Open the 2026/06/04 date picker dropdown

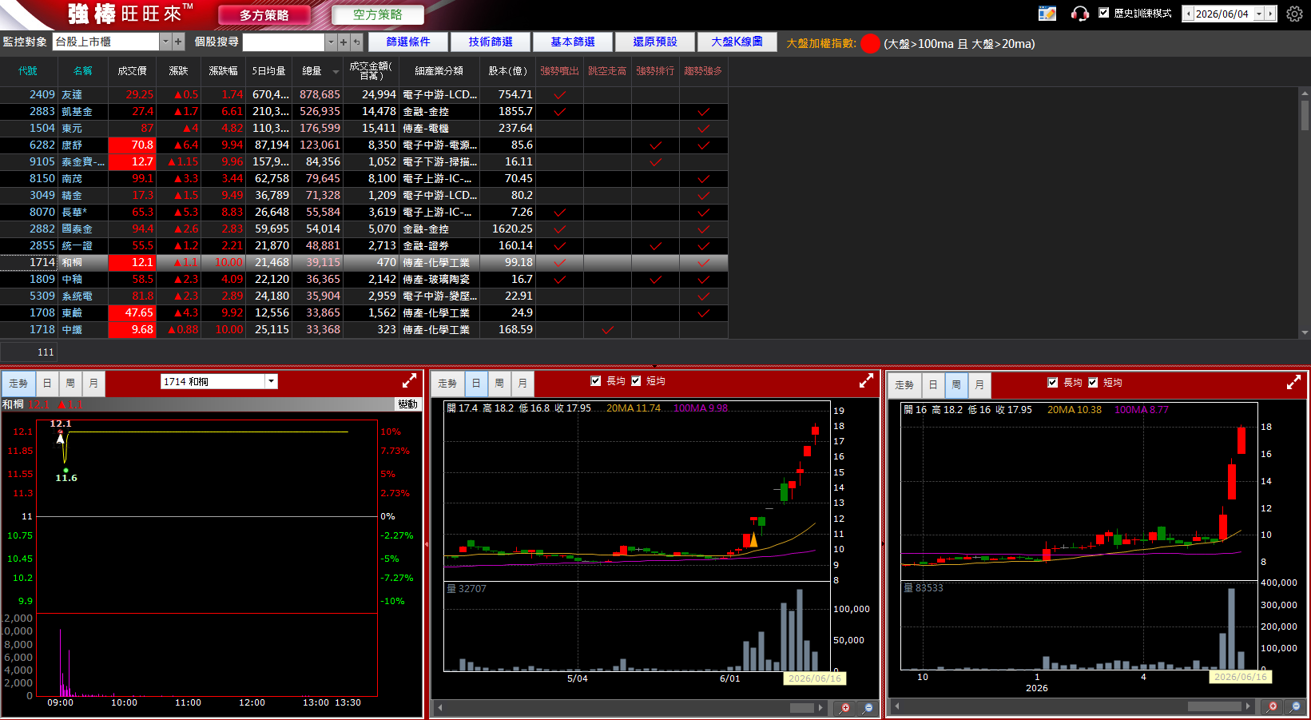pyautogui.click(x=1258, y=14)
